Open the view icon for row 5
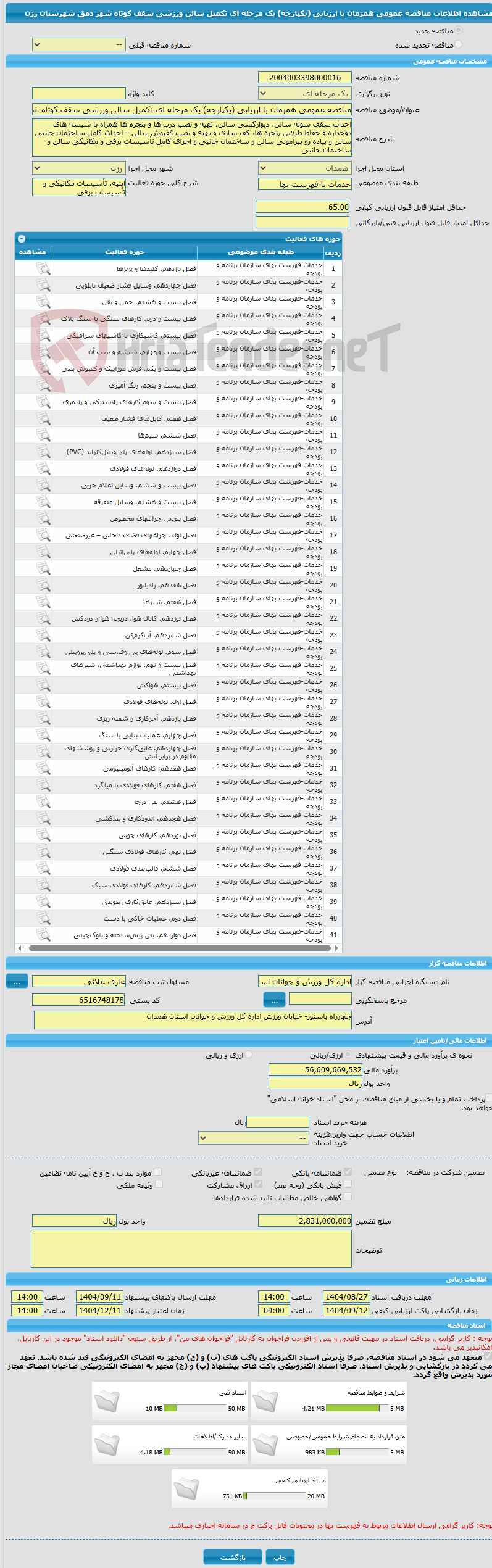Image resolution: width=492 pixels, height=1568 pixels. (43, 335)
